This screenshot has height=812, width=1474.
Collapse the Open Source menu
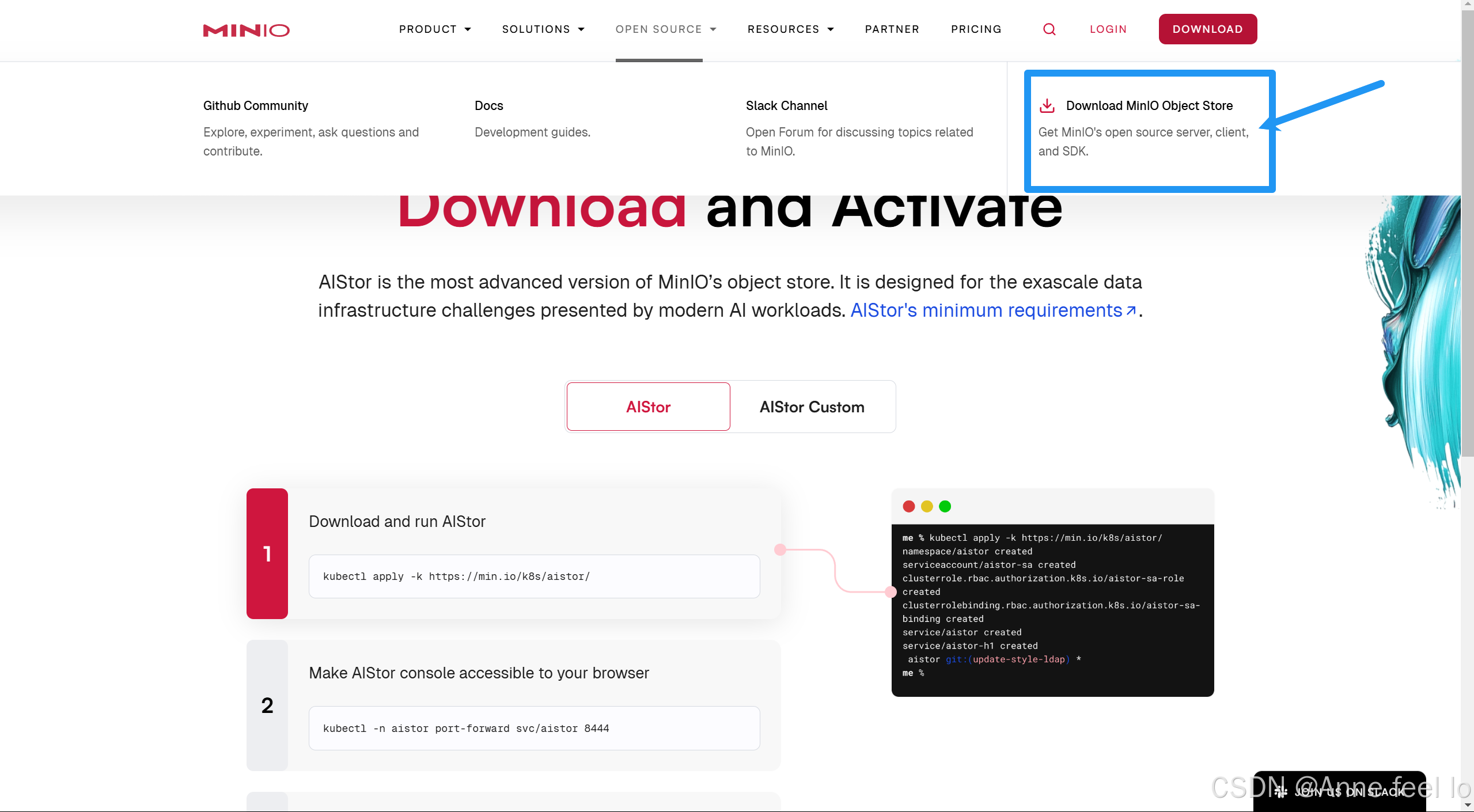click(x=666, y=29)
